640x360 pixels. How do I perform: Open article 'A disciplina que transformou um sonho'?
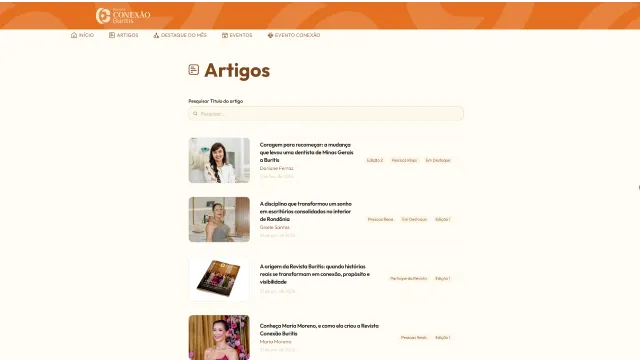[306, 211]
